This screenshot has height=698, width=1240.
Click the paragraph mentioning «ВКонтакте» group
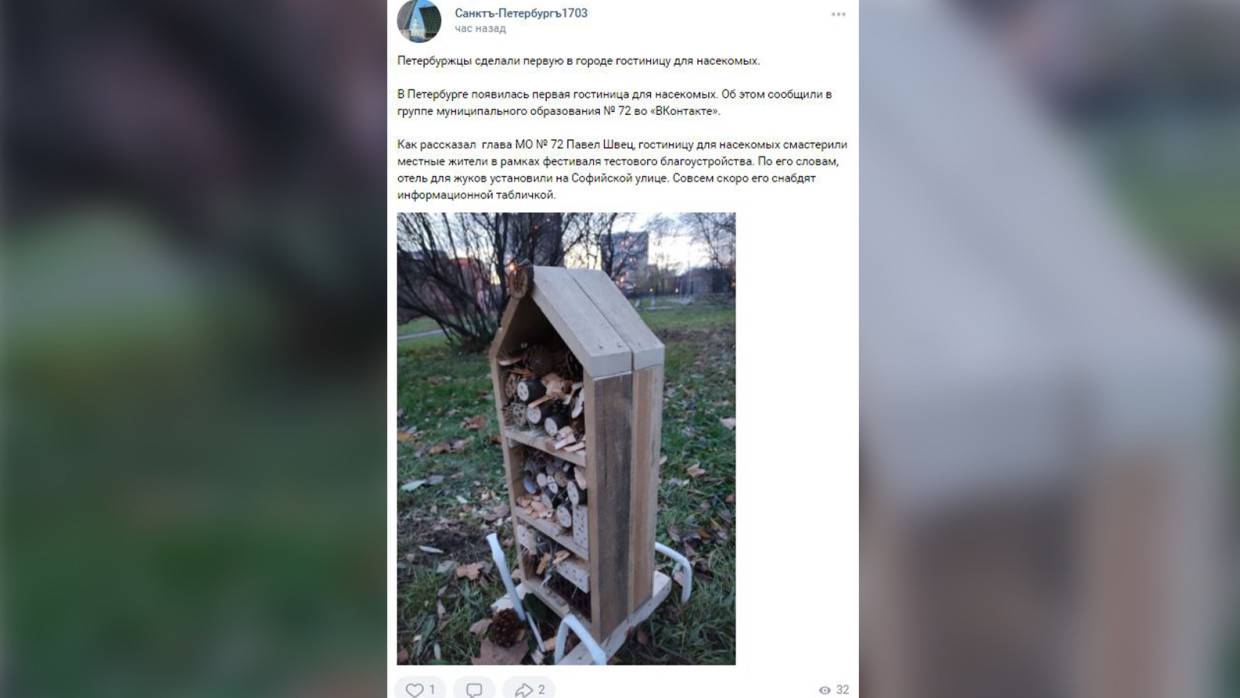coord(614,102)
